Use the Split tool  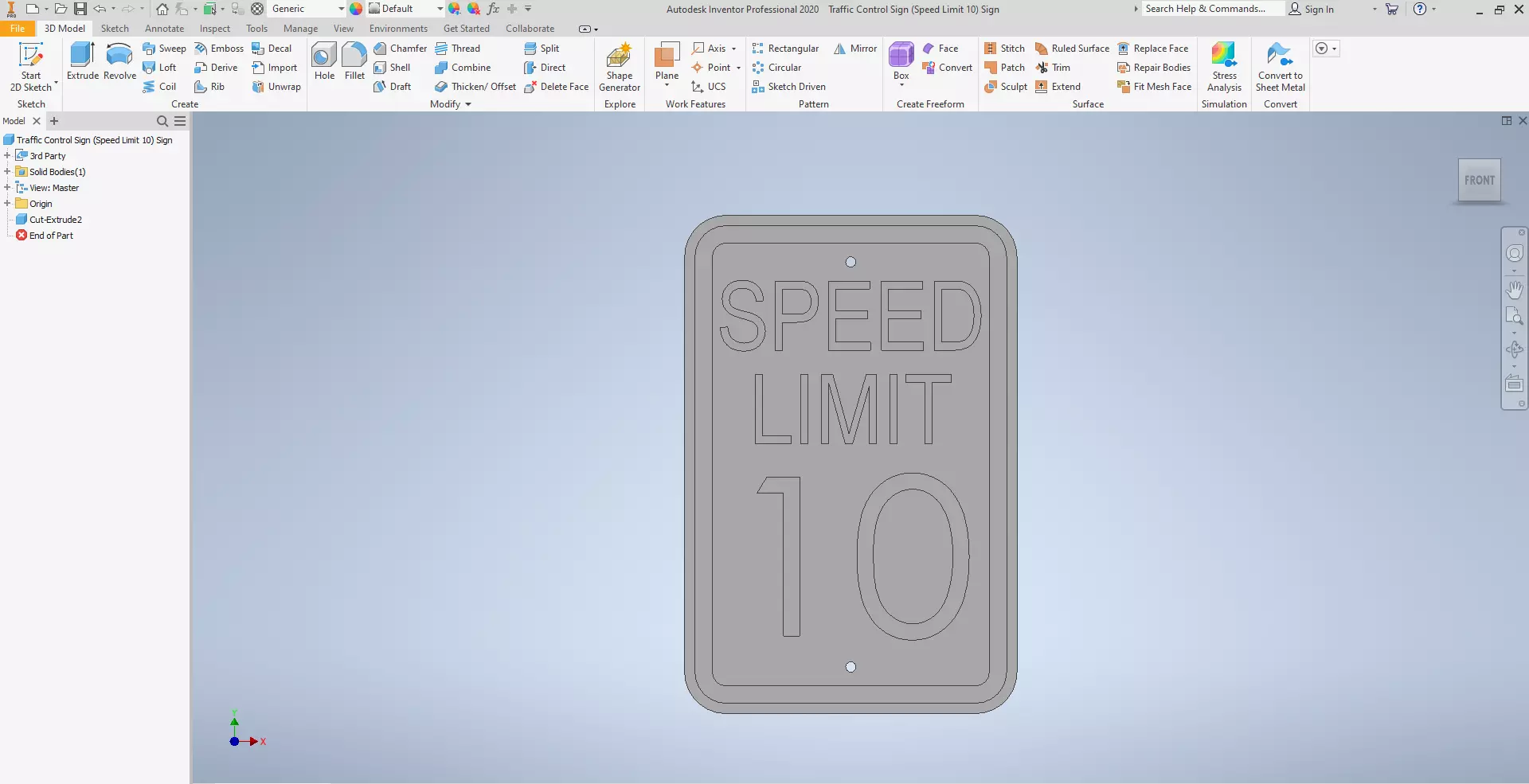(542, 49)
